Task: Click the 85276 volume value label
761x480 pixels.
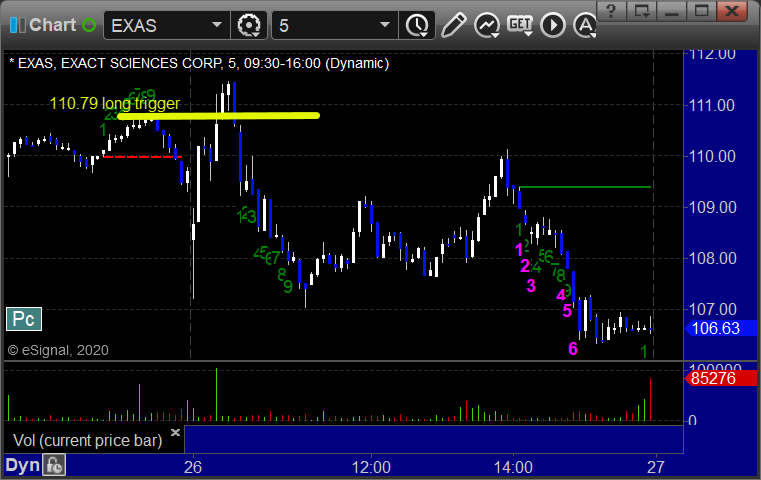Action: 720,379
